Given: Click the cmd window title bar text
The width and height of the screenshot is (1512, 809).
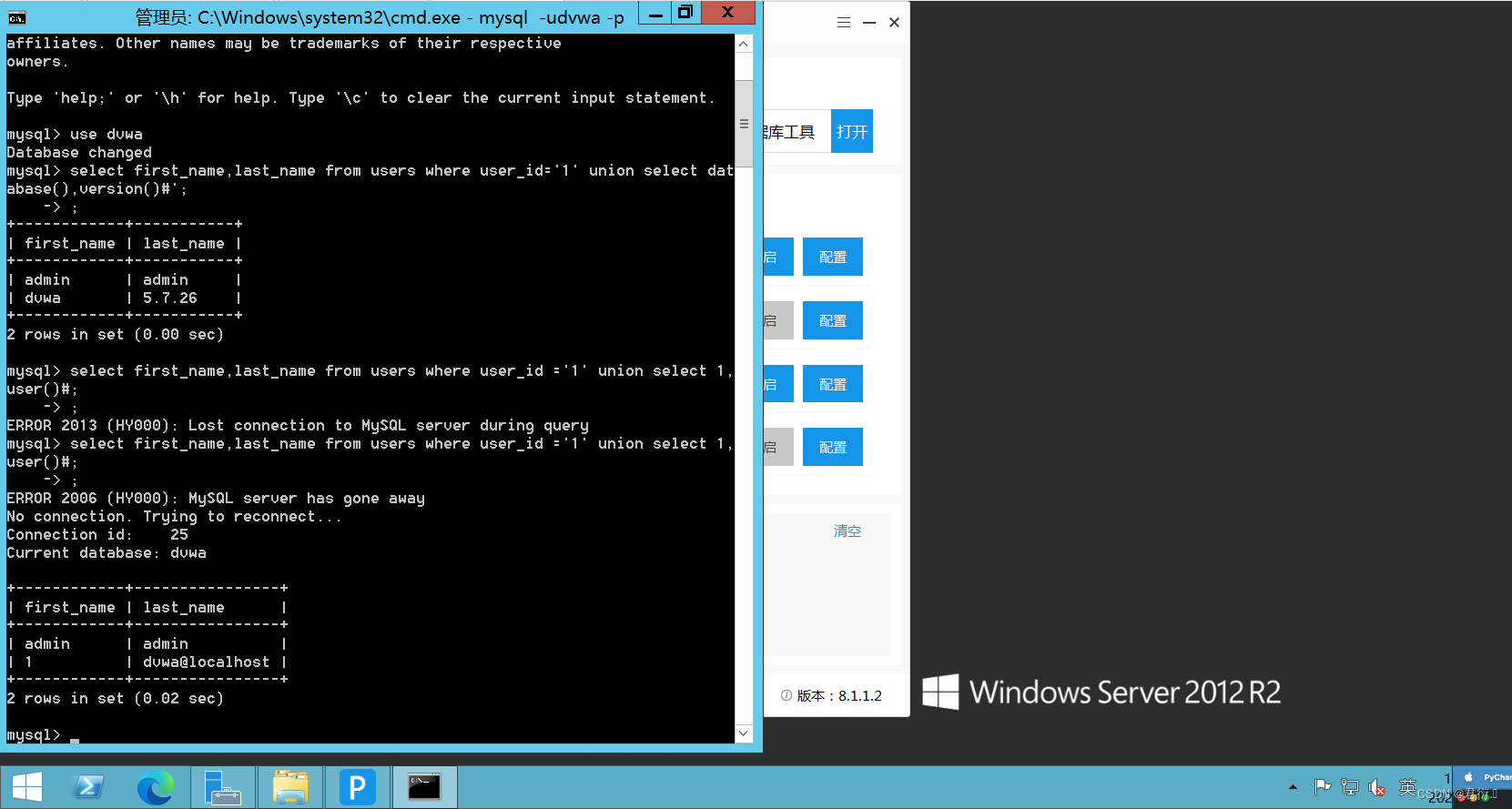Looking at the screenshot, I should click(x=380, y=16).
